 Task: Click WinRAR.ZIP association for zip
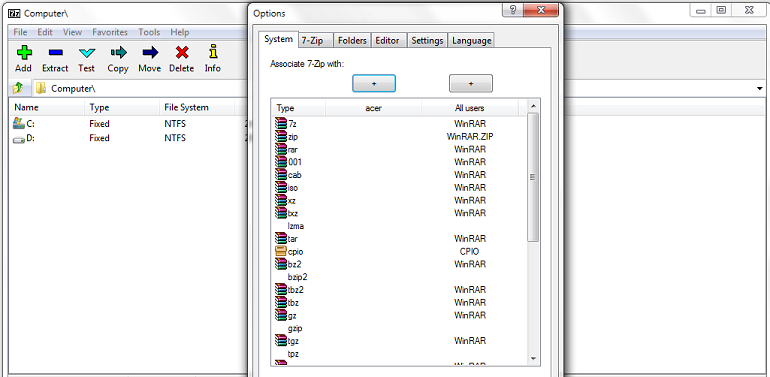point(470,136)
